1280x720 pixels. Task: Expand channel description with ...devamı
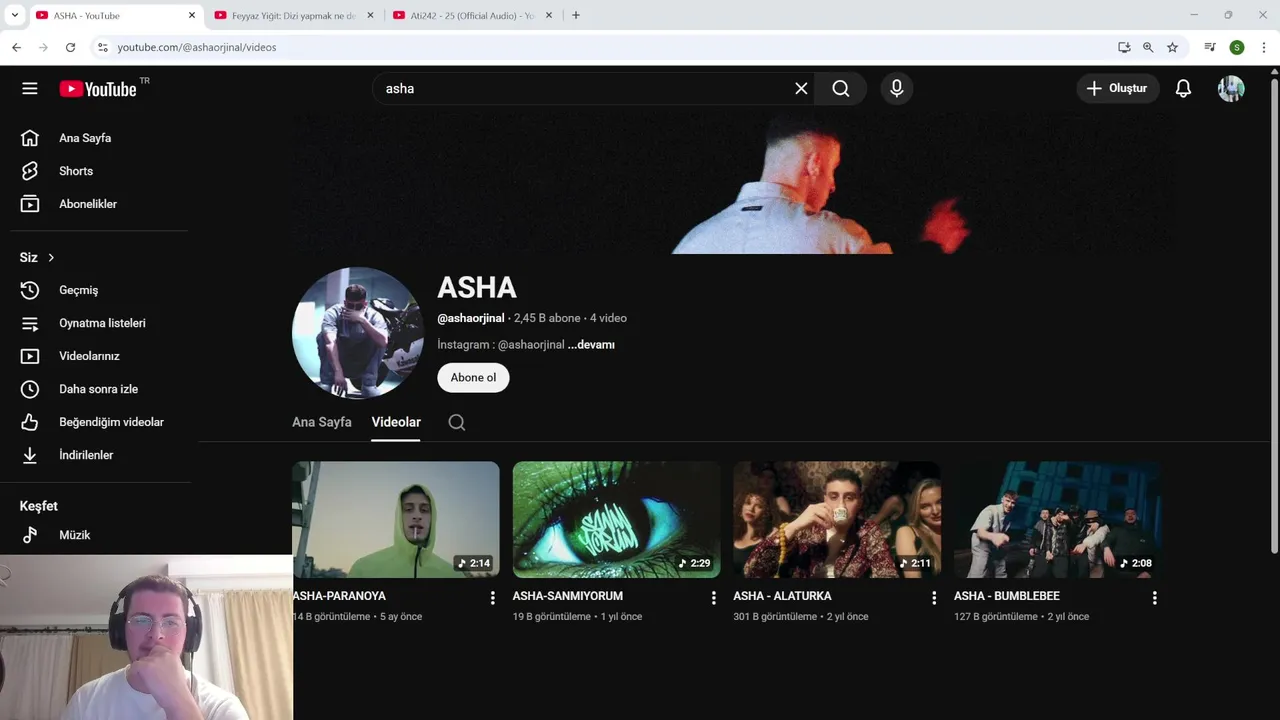tap(591, 345)
